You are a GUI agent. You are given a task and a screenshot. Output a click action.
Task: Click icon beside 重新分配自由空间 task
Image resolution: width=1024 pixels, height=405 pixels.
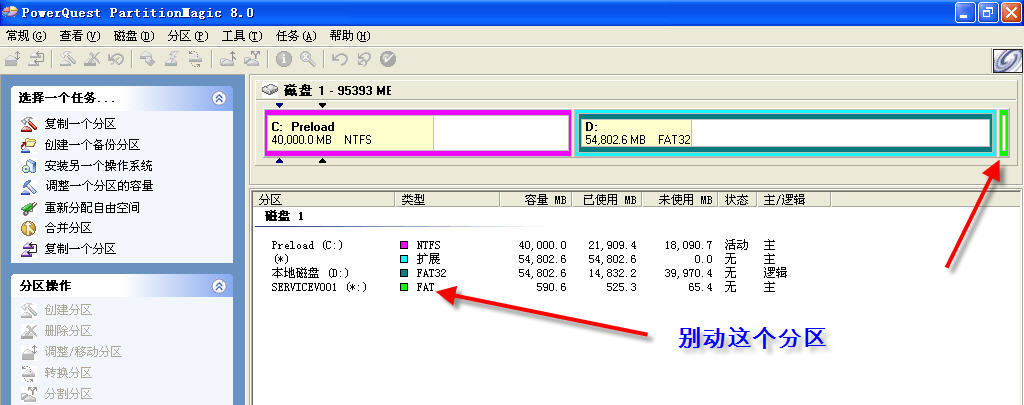28,208
